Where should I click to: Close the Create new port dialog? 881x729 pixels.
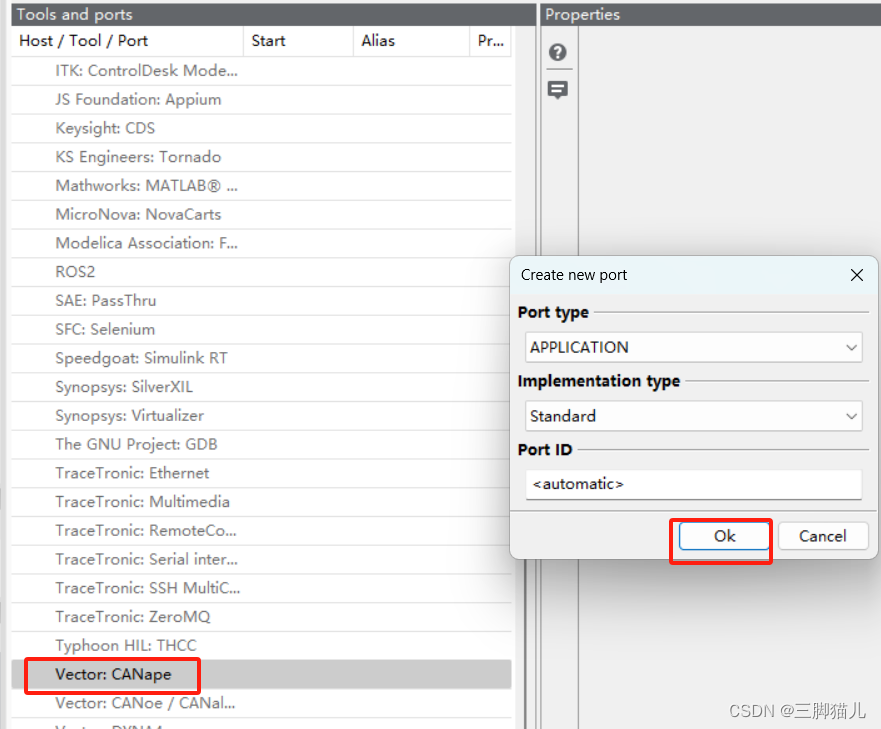point(856,275)
